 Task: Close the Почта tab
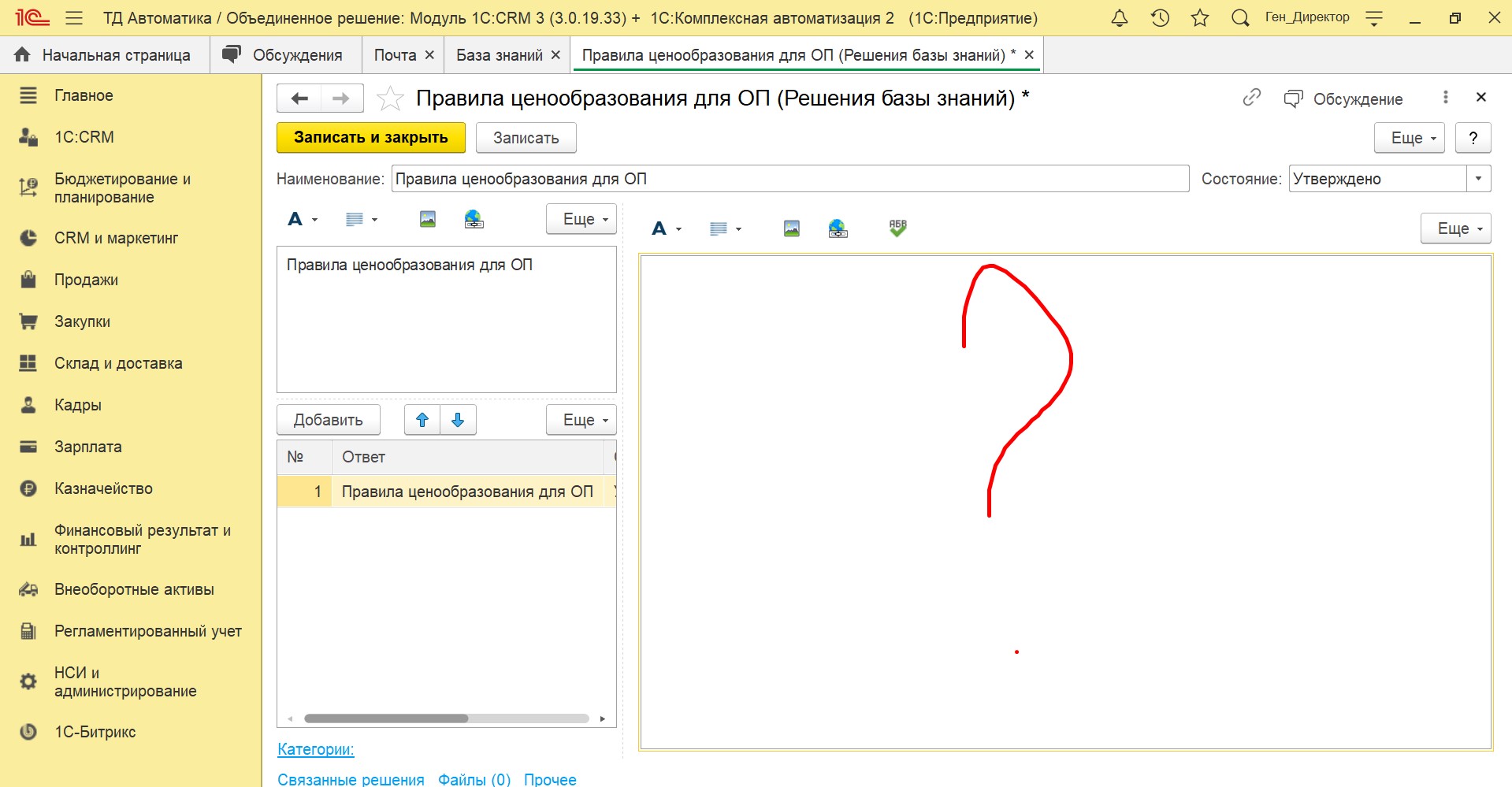[x=429, y=55]
